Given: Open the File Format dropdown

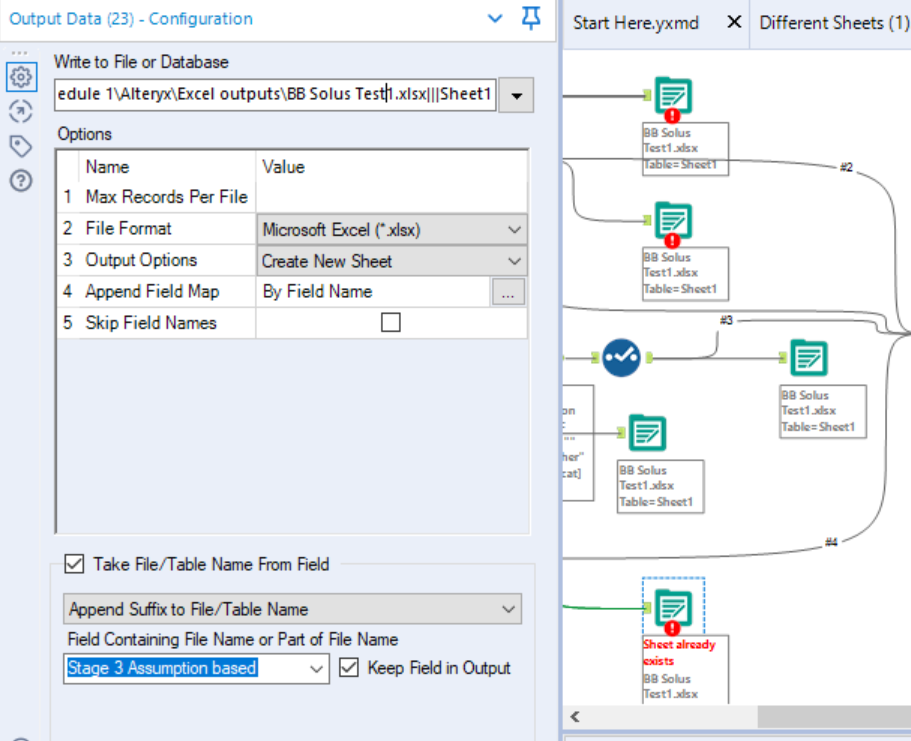Looking at the screenshot, I should point(392,229).
